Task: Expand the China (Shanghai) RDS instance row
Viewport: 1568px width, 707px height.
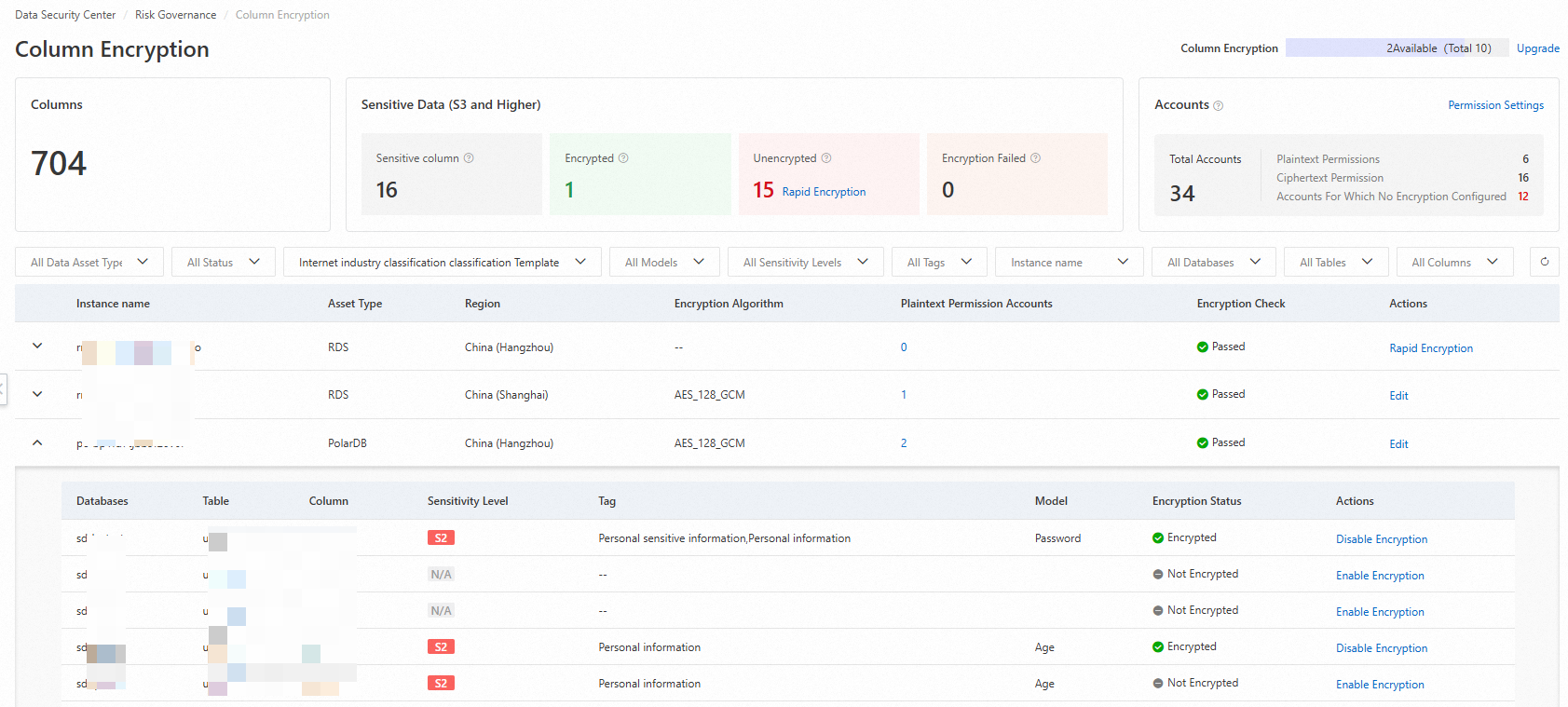Action: click(37, 394)
